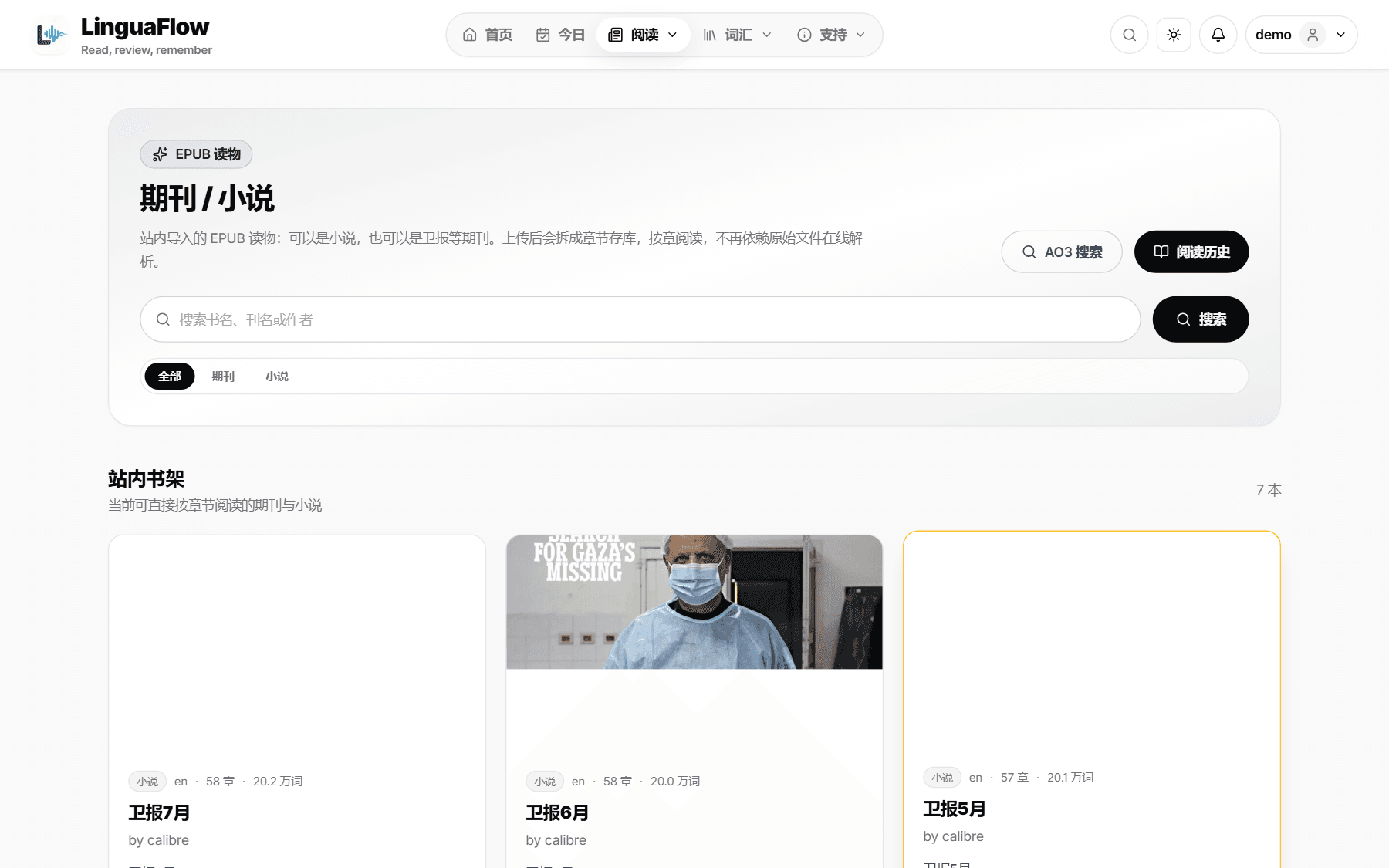Open the 卫报6月 book title

click(557, 812)
